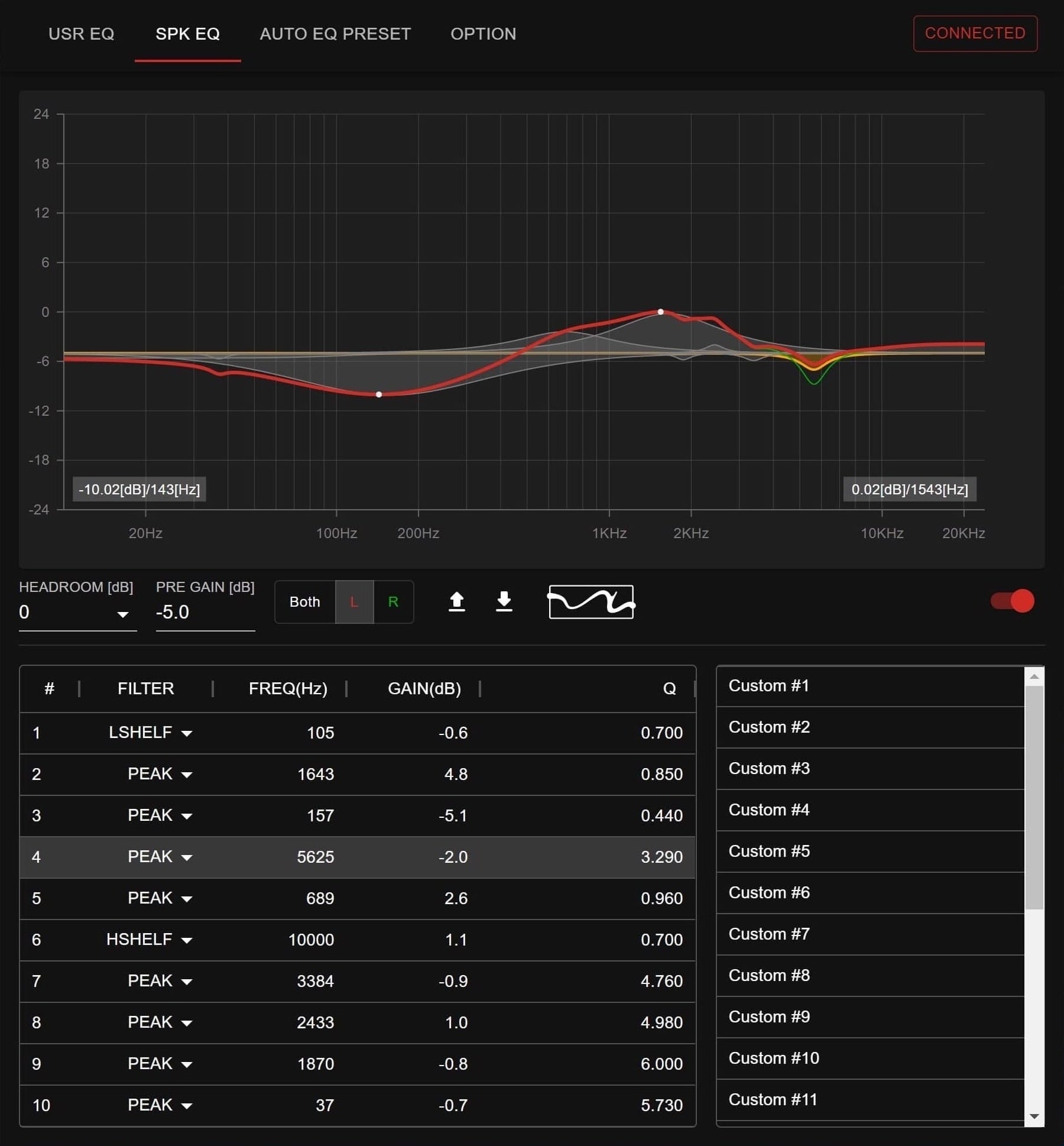The height and width of the screenshot is (1146, 1064).
Task: Click frequency value 2433 in row 8
Action: (x=316, y=1023)
